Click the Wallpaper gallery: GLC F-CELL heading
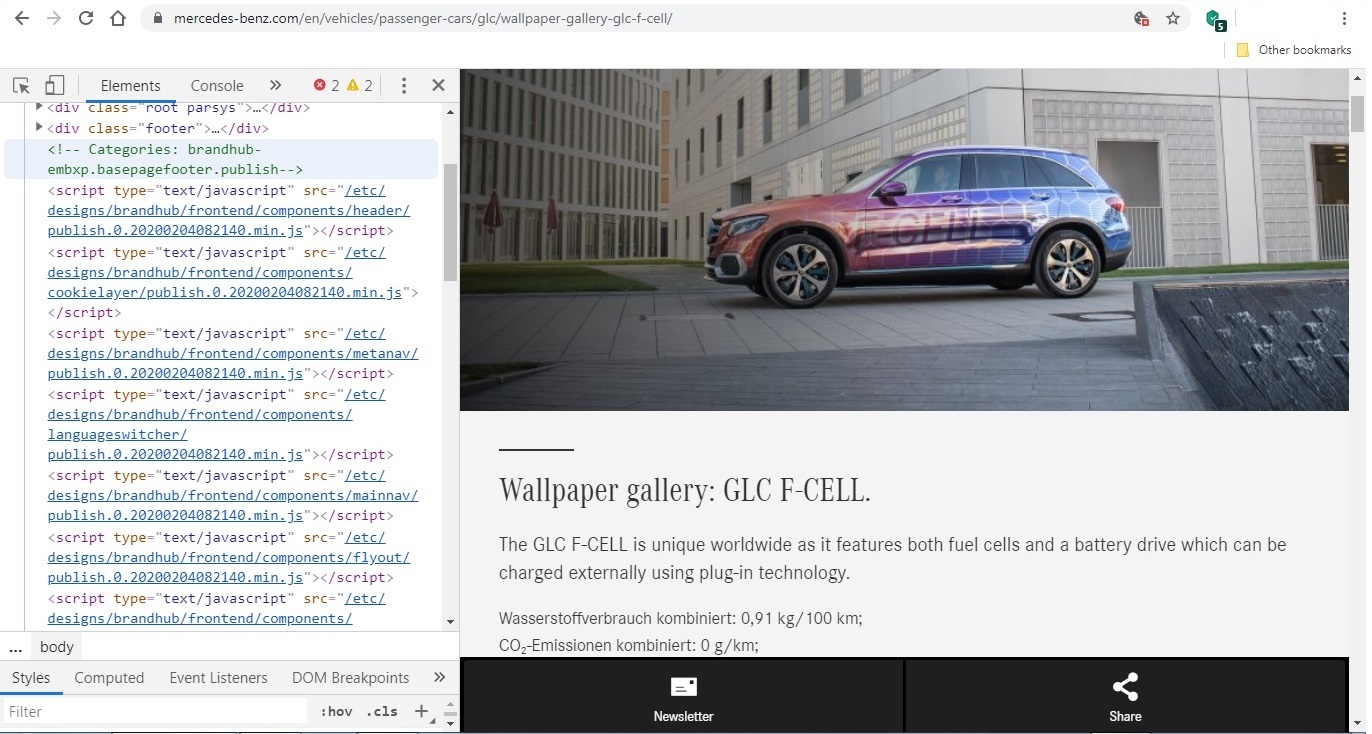This screenshot has width=1372, height=734. [685, 491]
